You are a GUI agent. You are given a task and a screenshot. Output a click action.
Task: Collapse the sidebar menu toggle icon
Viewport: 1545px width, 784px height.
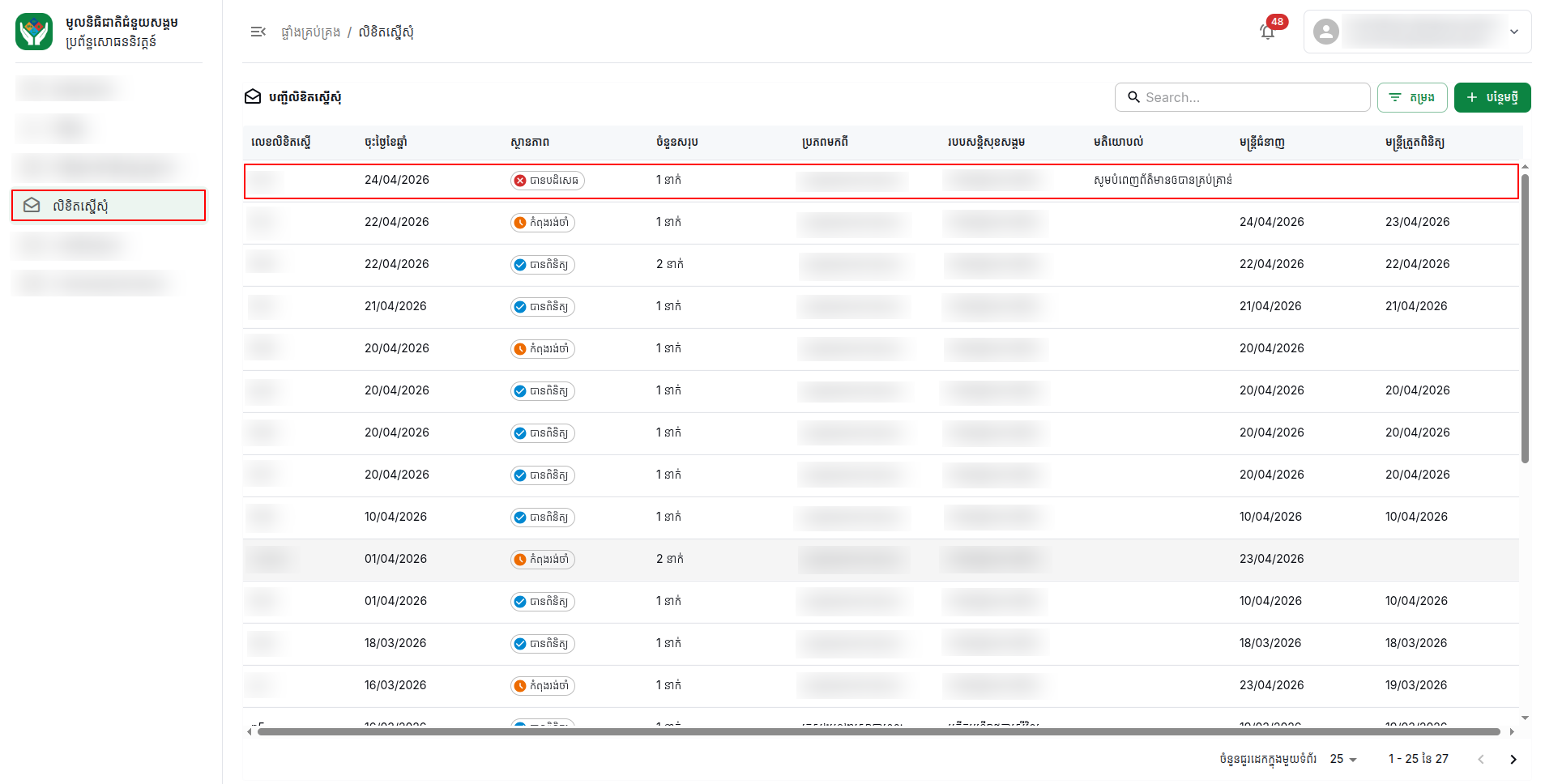(x=258, y=32)
